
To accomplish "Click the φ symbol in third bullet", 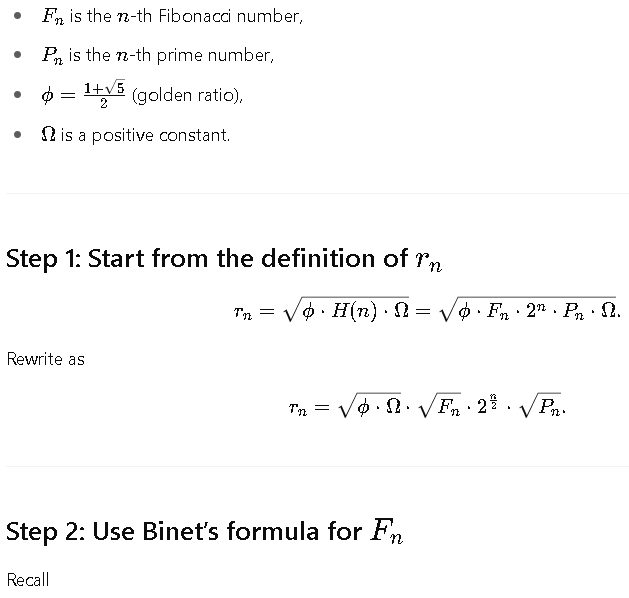I will pos(47,96).
